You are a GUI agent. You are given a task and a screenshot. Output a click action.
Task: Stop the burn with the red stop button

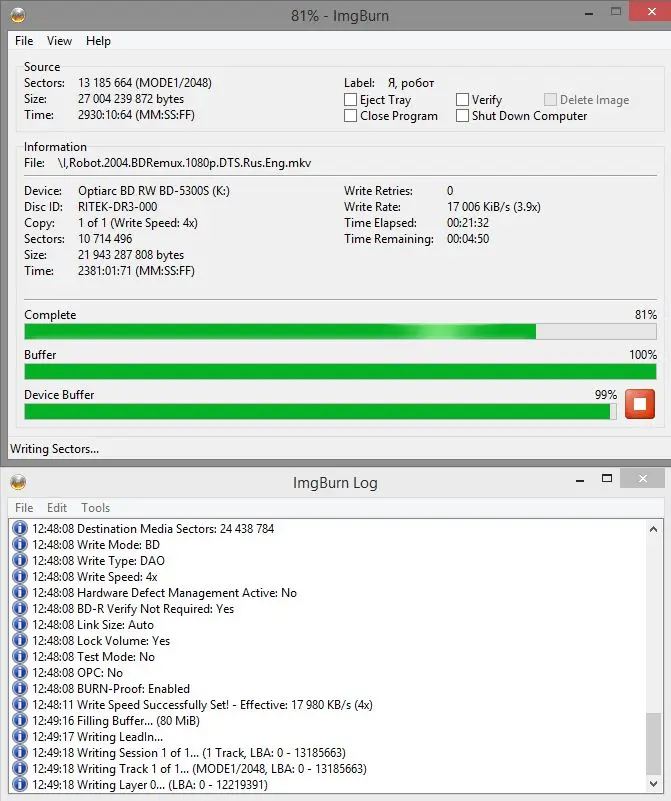639,404
